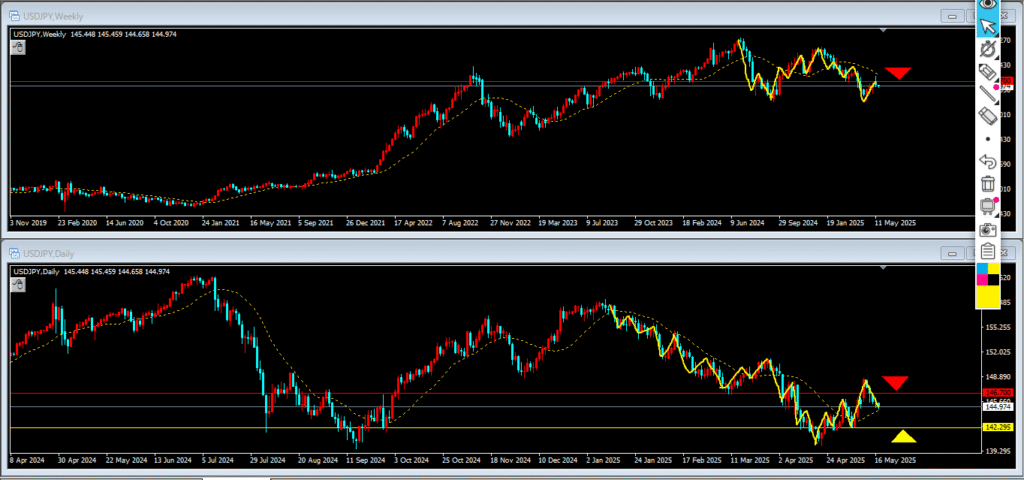Choose the crossed-out pen tool
This screenshot has width=1024, height=480.
tap(988, 49)
